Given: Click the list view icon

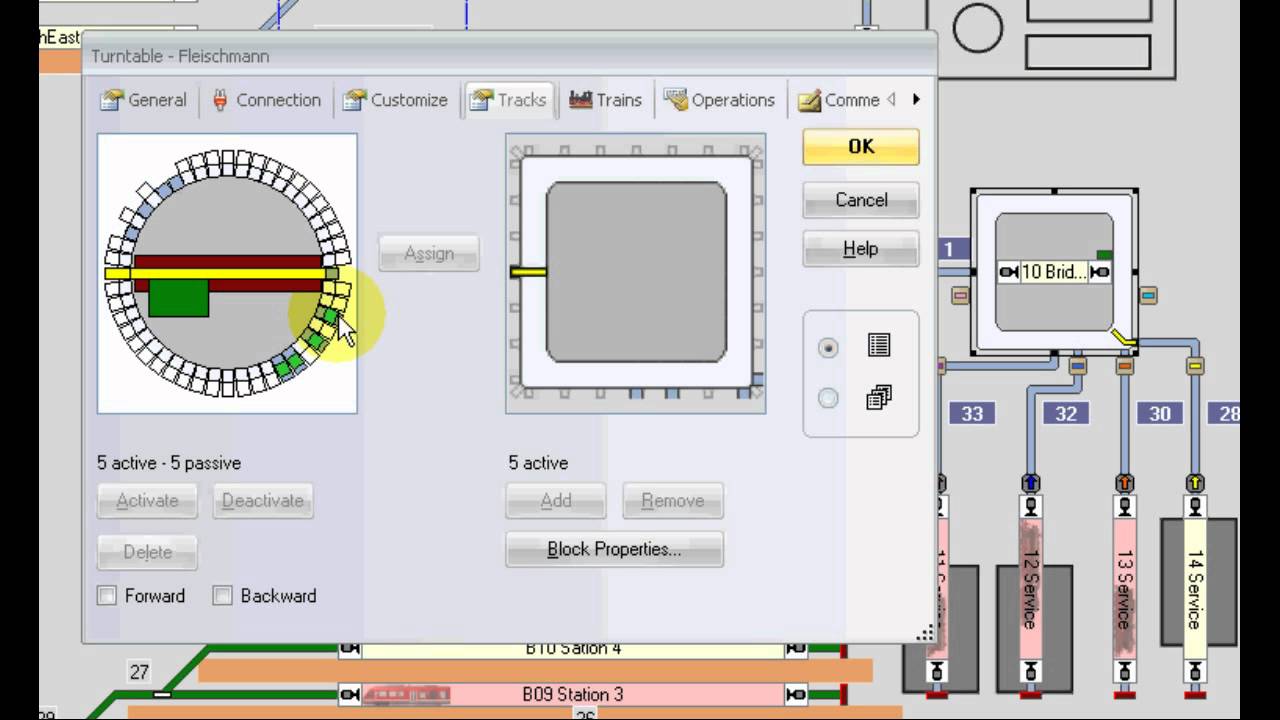Looking at the screenshot, I should [x=879, y=346].
